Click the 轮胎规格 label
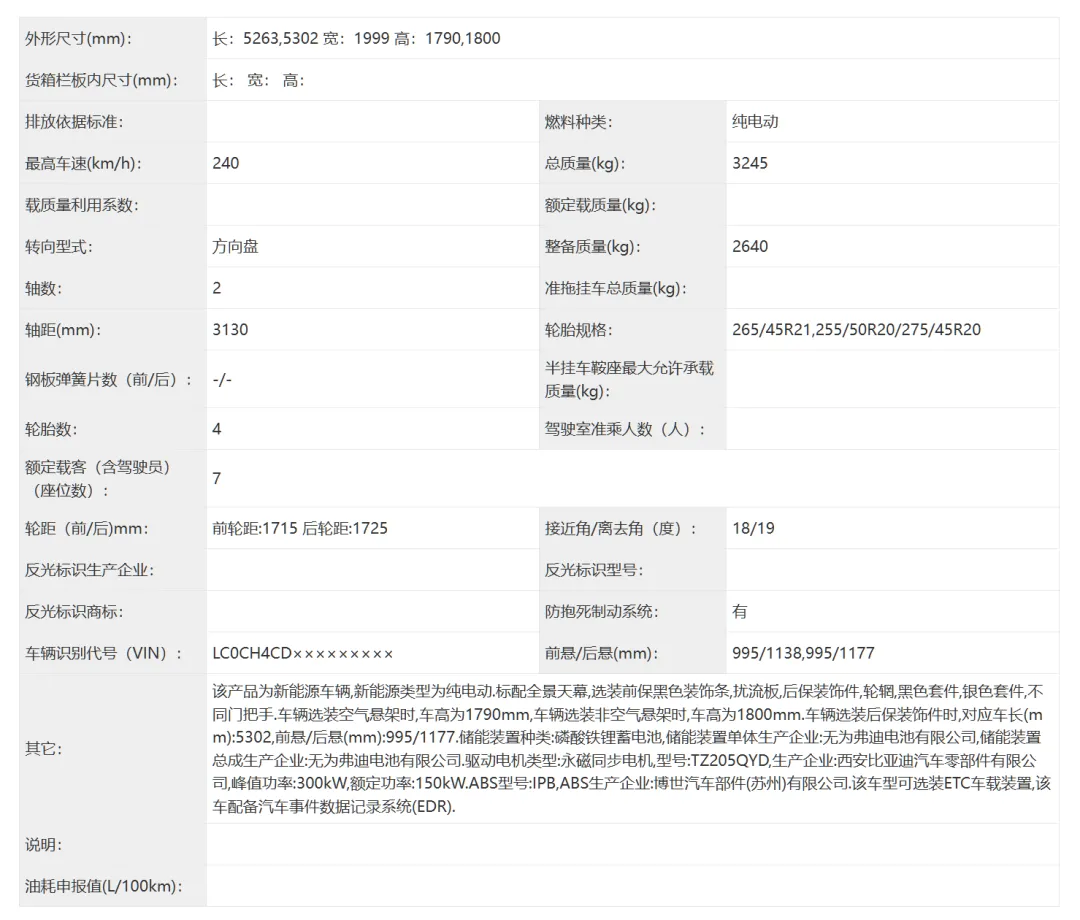Viewport: 1080px width, 920px height. [578, 330]
